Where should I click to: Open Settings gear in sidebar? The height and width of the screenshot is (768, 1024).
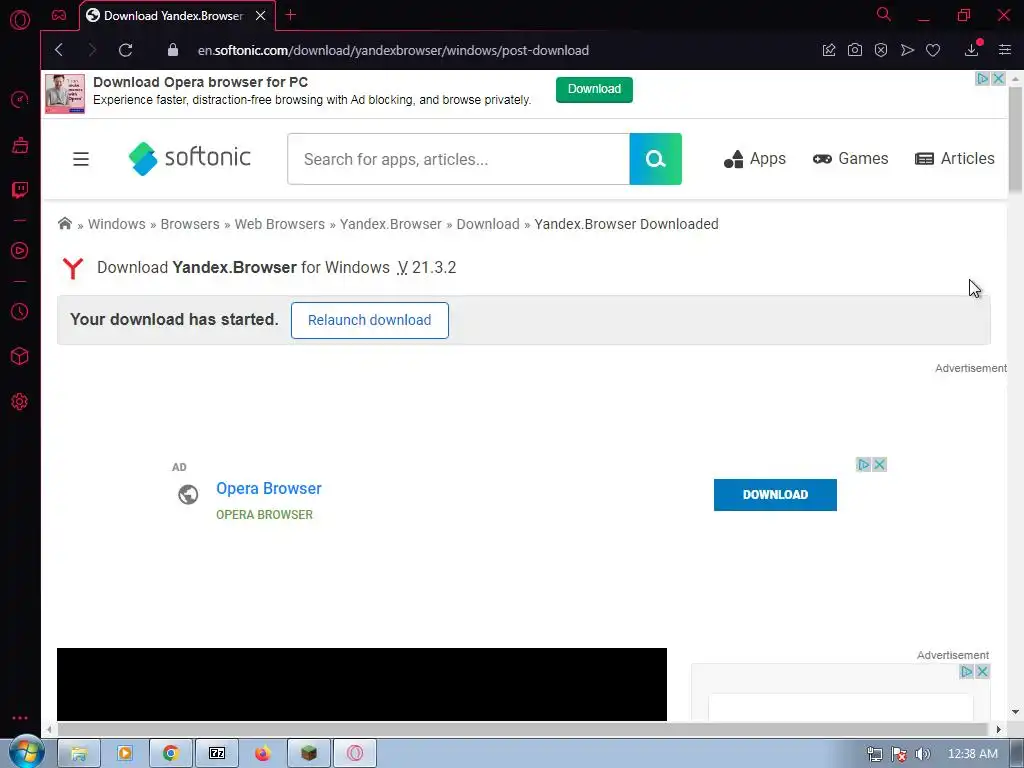20,402
